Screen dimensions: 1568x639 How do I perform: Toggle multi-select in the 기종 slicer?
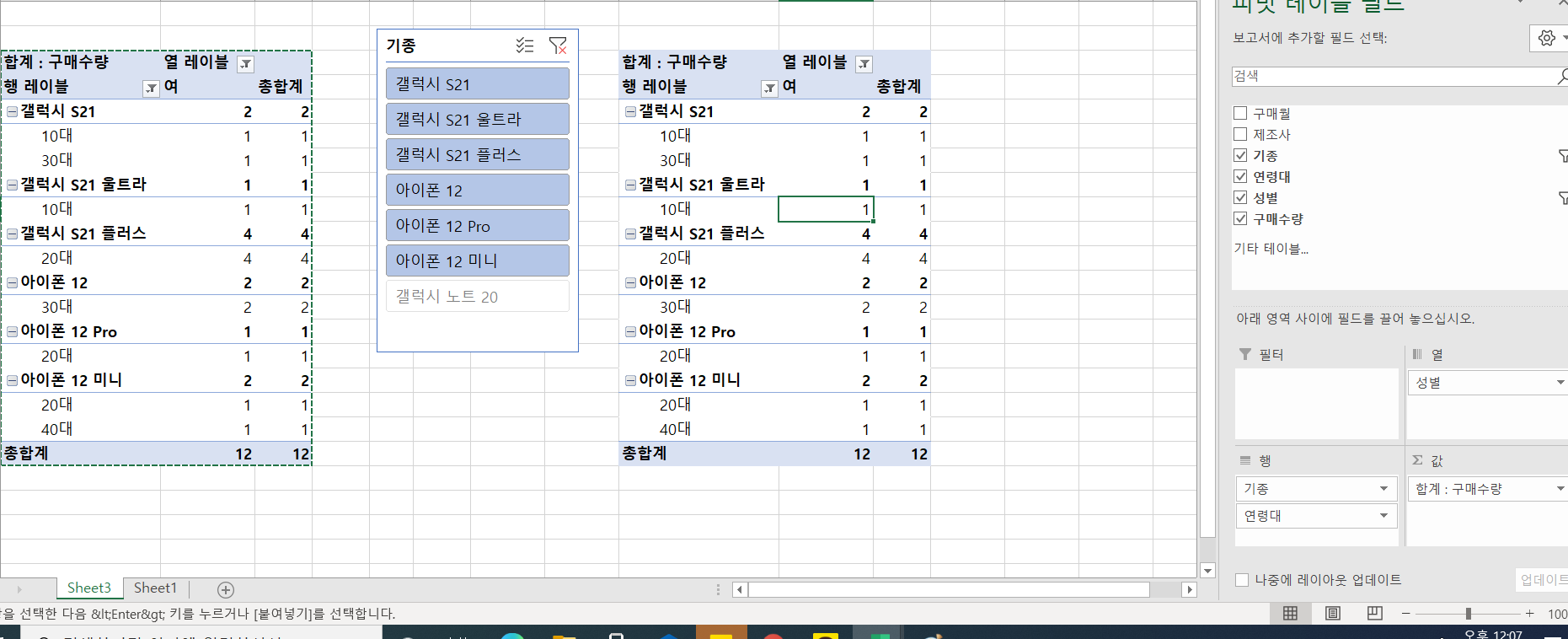525,46
